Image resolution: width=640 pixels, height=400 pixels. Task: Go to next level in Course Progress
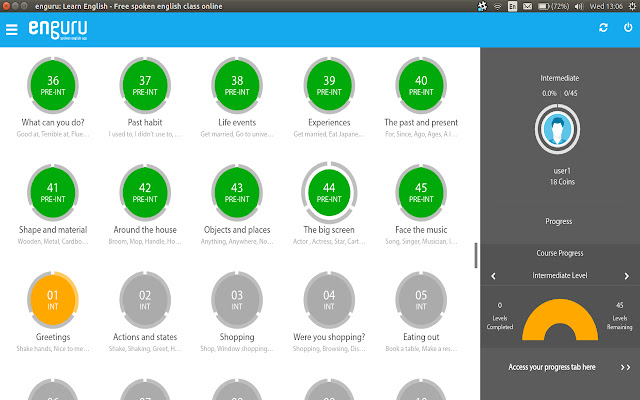[x=627, y=276]
